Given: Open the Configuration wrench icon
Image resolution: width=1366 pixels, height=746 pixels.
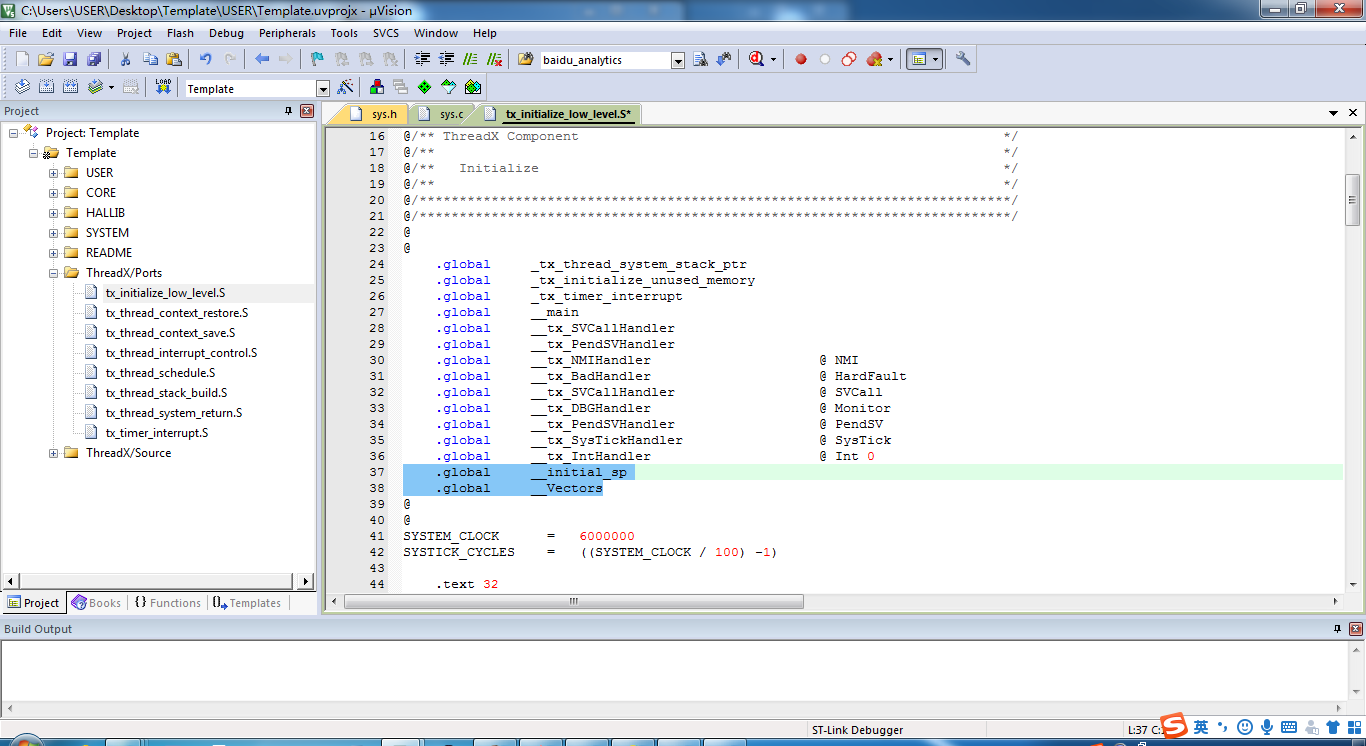Looking at the screenshot, I should tap(963, 60).
